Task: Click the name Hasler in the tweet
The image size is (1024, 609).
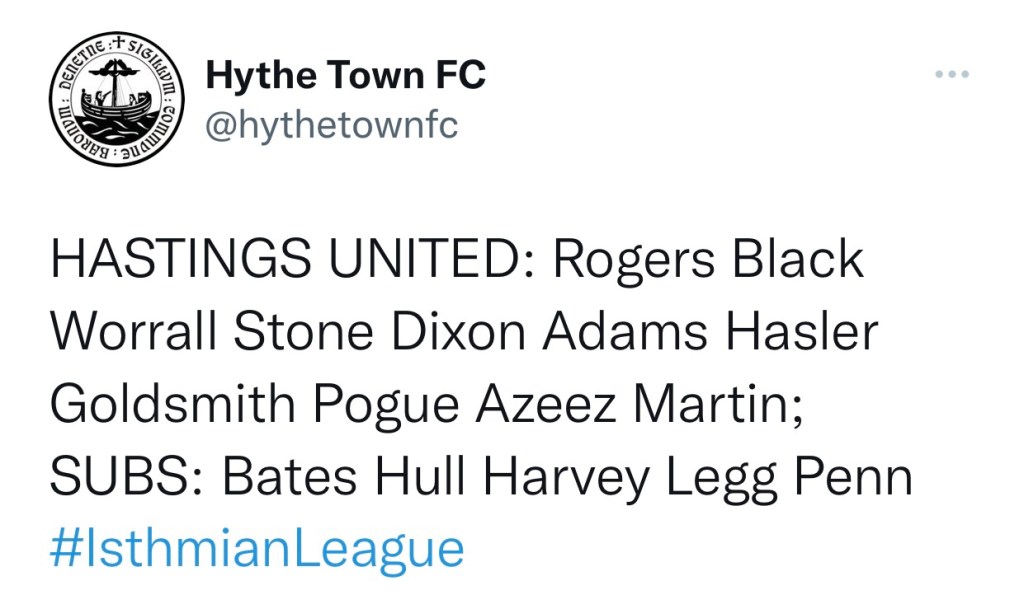Action: [x=802, y=334]
